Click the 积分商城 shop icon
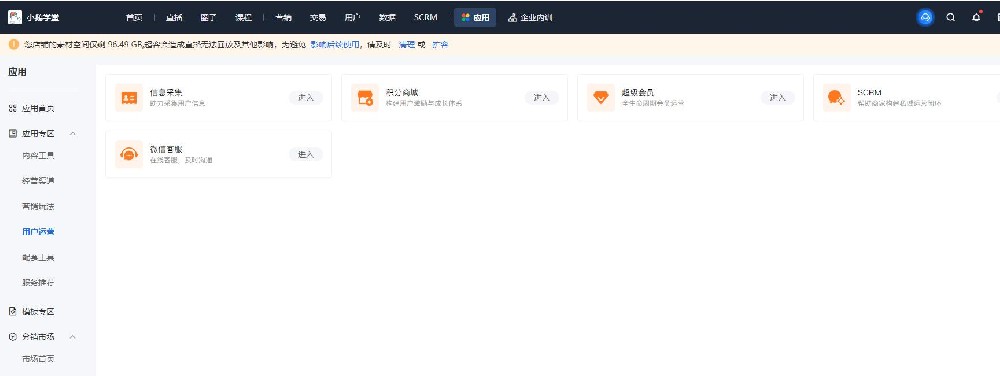Viewport: 1000px width, 376px height. coord(365,98)
